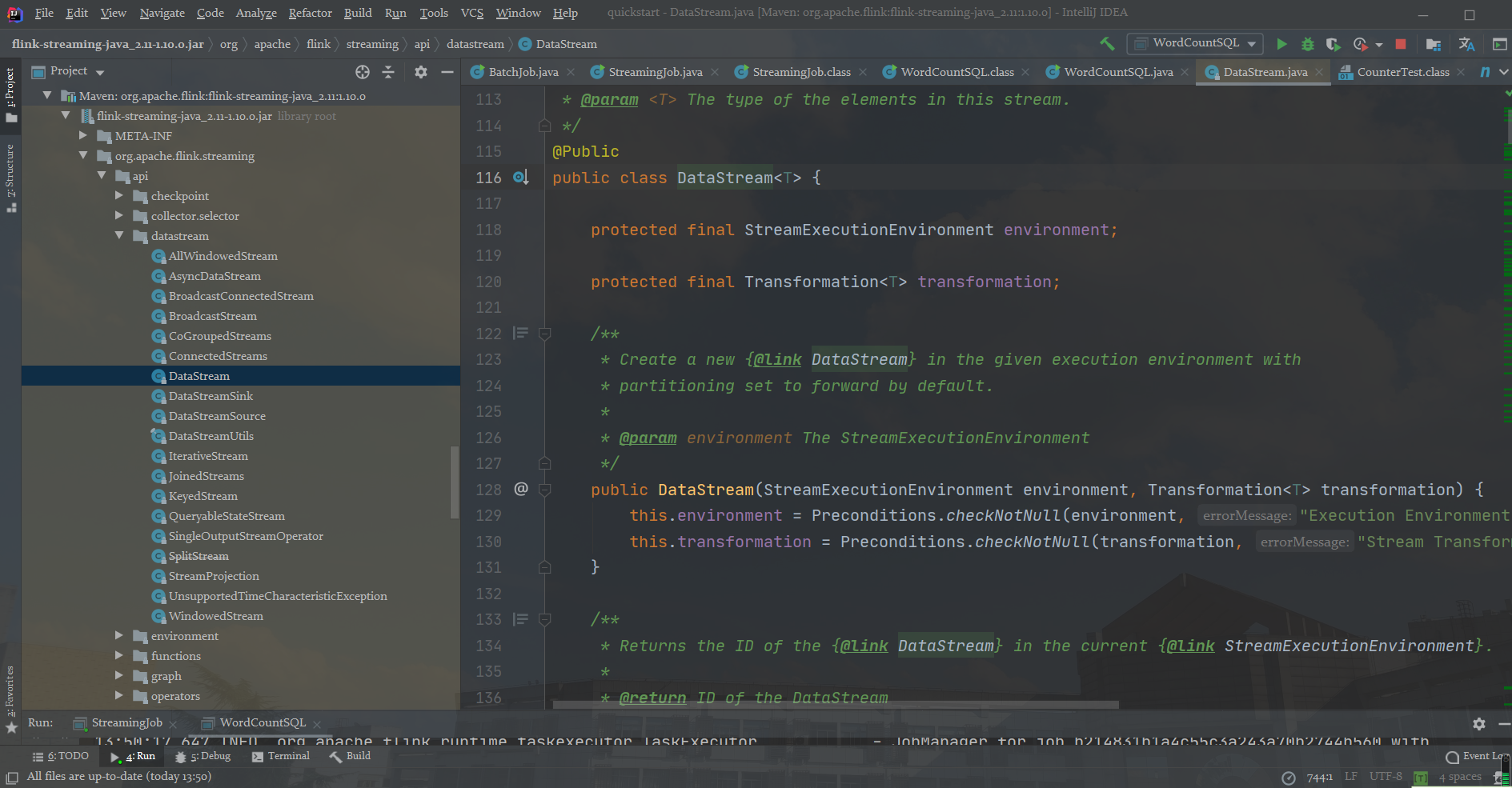Open the Structure tool window

[x=10, y=178]
